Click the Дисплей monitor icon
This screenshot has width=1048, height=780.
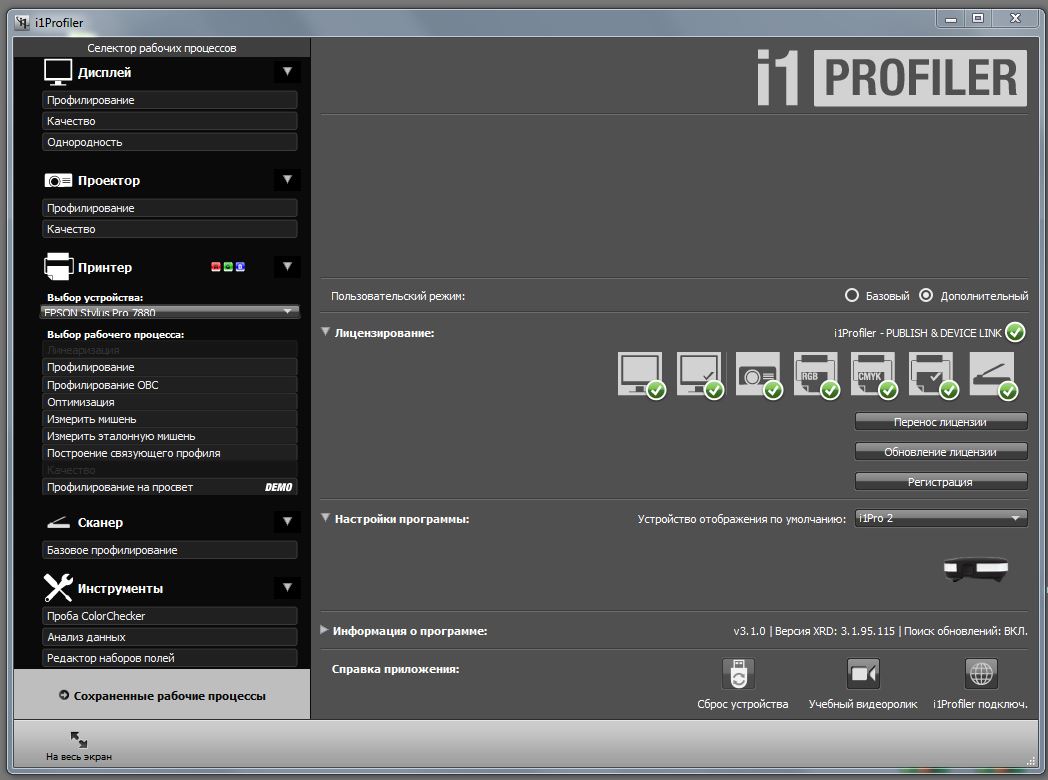click(x=57, y=72)
